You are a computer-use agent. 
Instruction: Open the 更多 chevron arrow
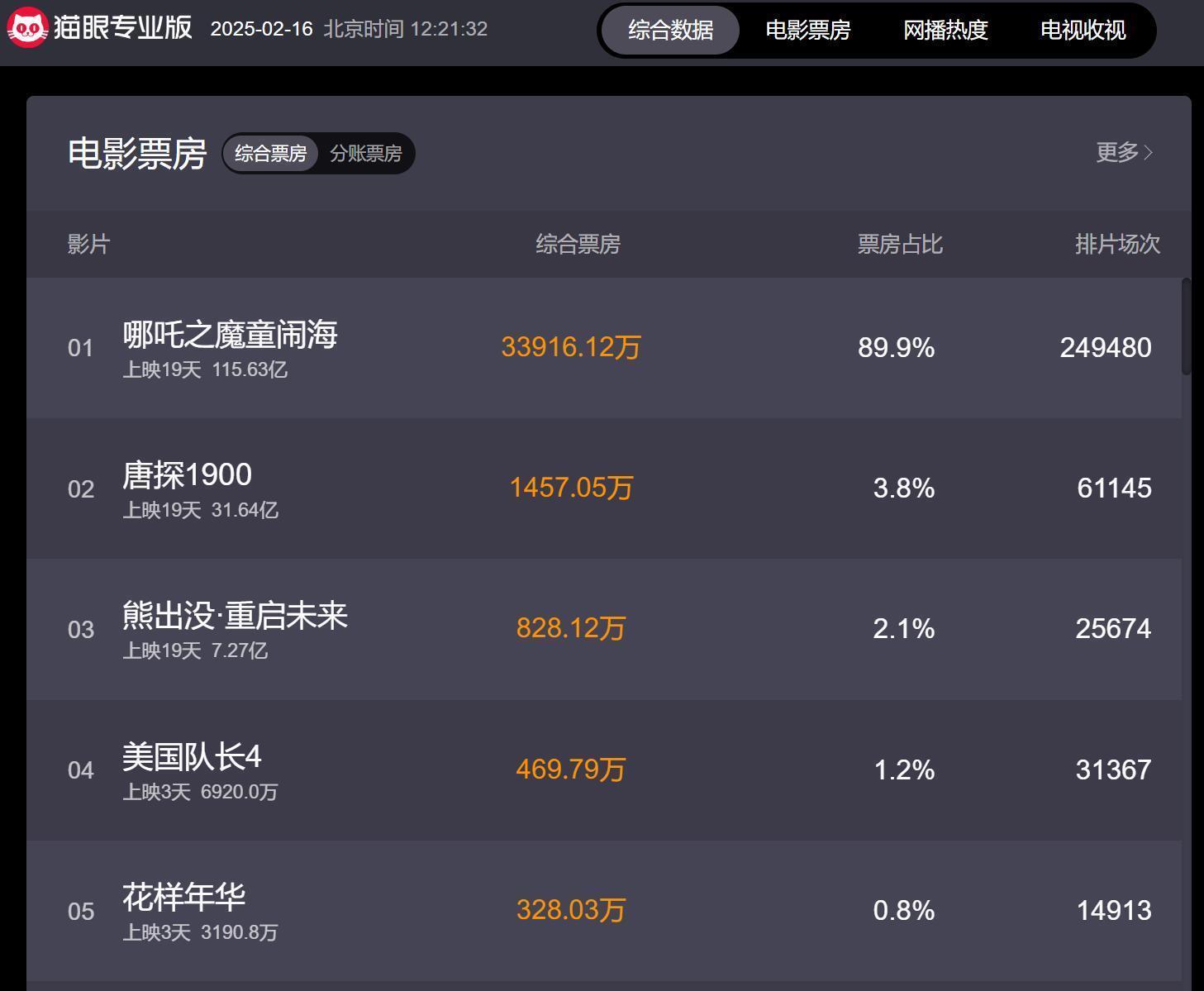[1149, 153]
